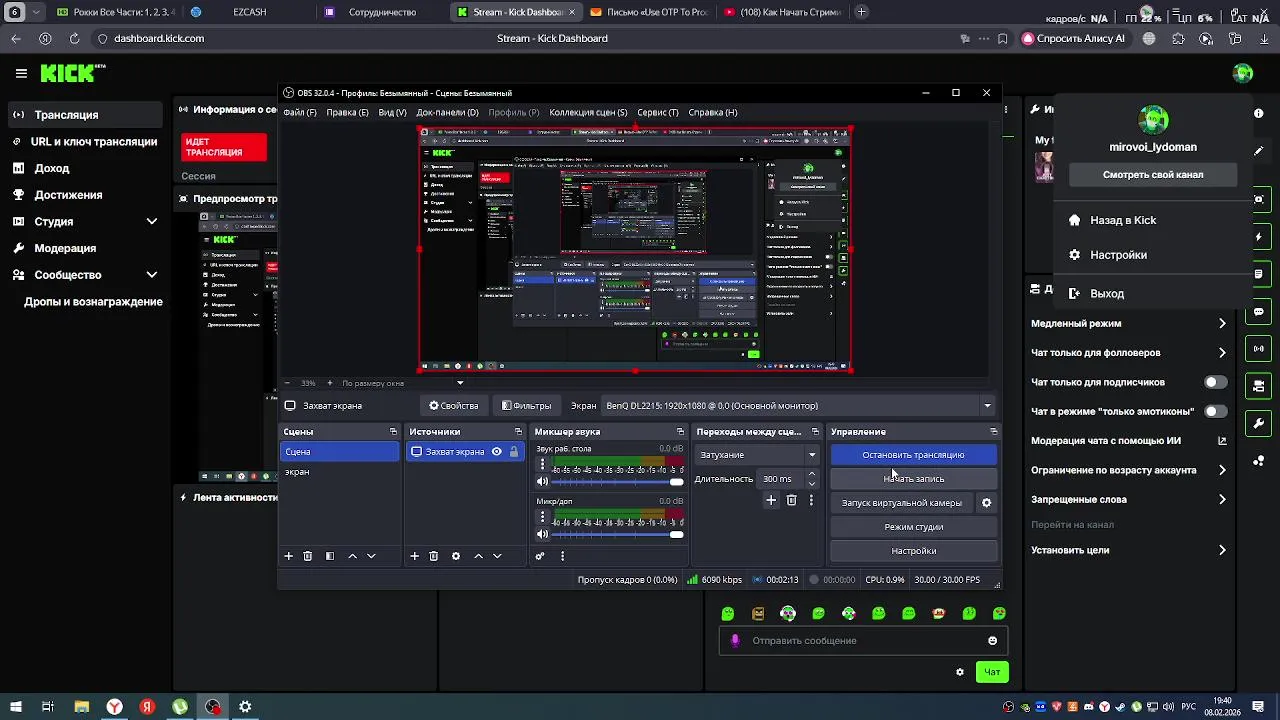Open Коллекция сцен menu in OBS
Viewport: 1280px width, 720px height.
(588, 112)
